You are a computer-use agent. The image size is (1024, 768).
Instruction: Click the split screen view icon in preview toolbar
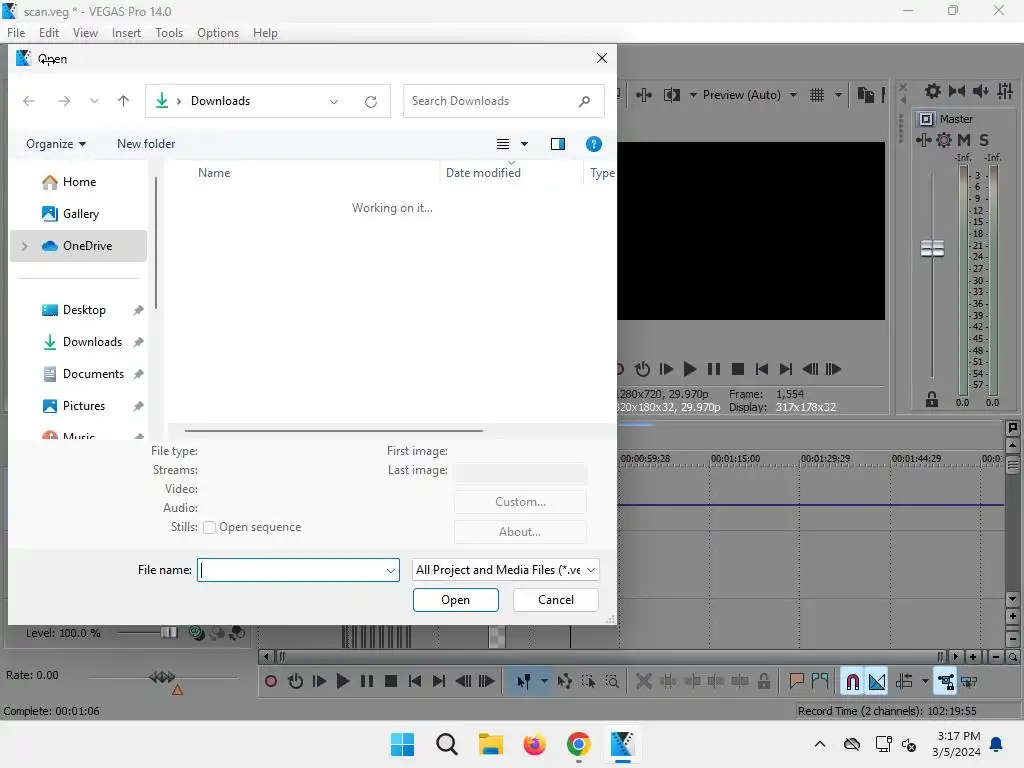coord(672,95)
